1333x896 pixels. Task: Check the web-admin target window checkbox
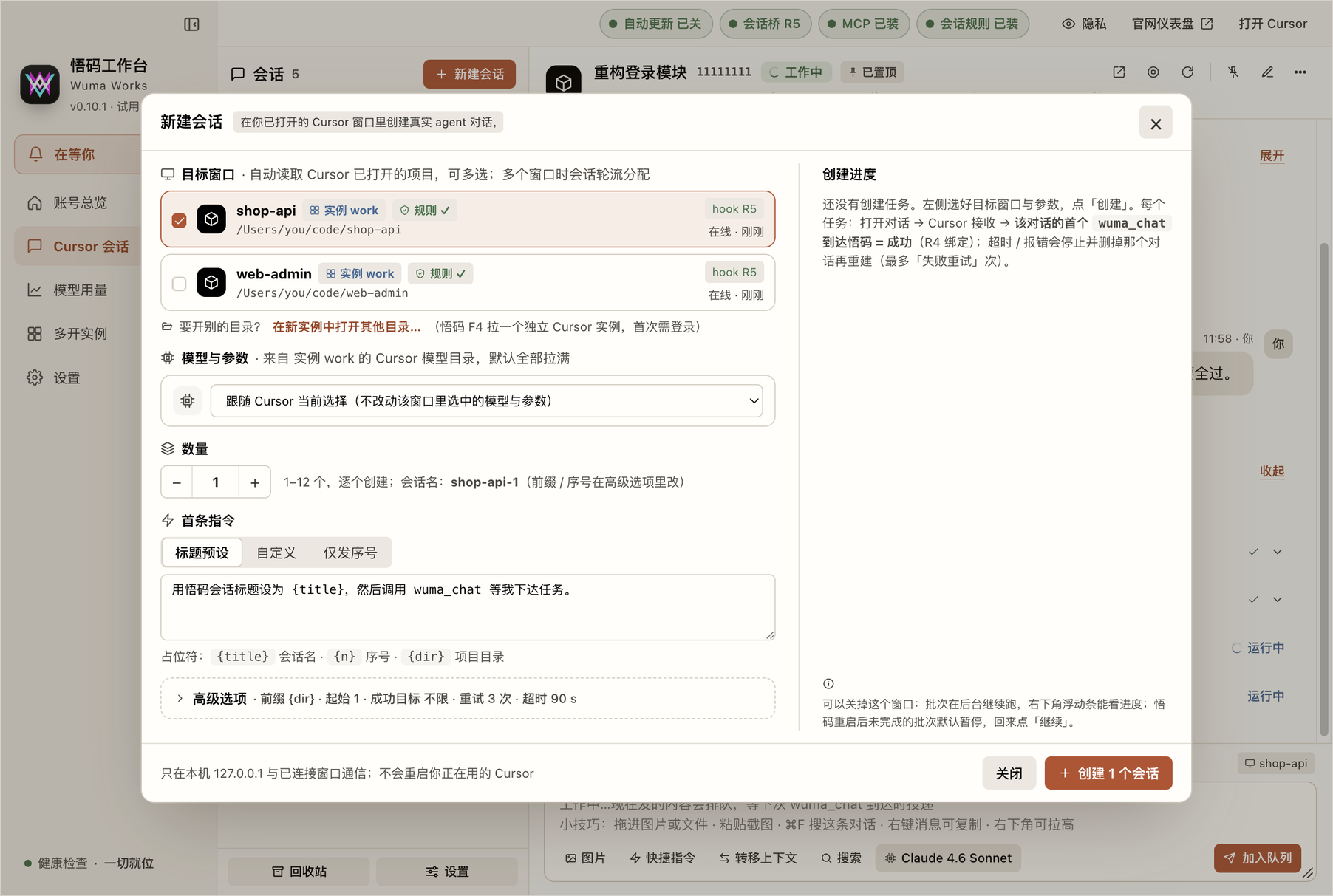[179, 284]
